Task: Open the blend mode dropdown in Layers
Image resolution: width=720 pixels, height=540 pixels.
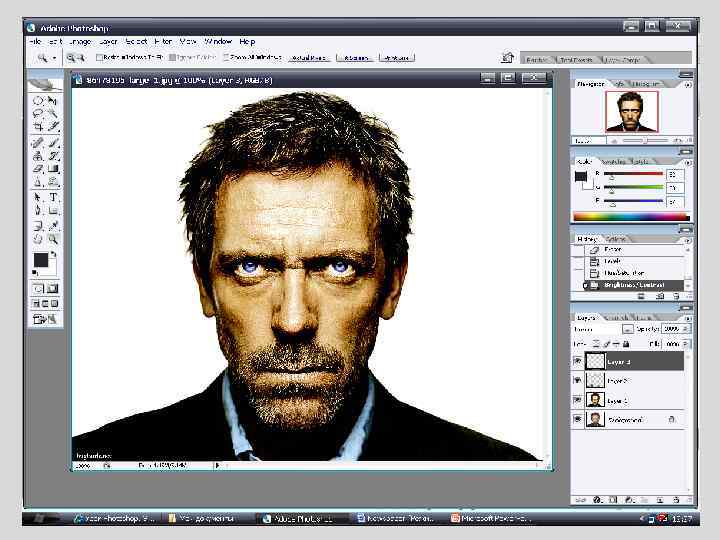Action: pyautogui.click(x=627, y=329)
